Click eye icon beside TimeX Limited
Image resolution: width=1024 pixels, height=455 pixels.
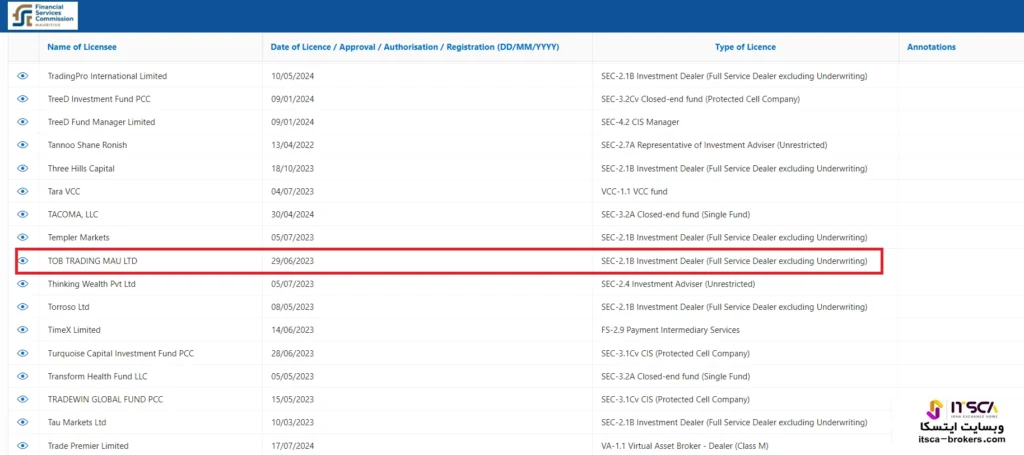[x=23, y=330]
